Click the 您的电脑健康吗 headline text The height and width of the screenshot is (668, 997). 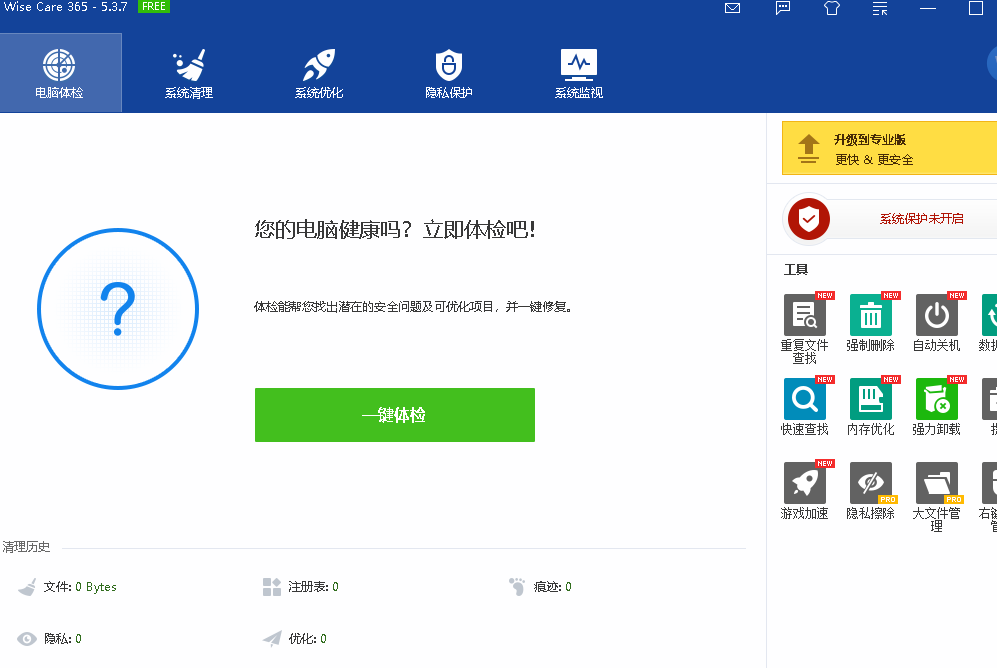coord(394,229)
